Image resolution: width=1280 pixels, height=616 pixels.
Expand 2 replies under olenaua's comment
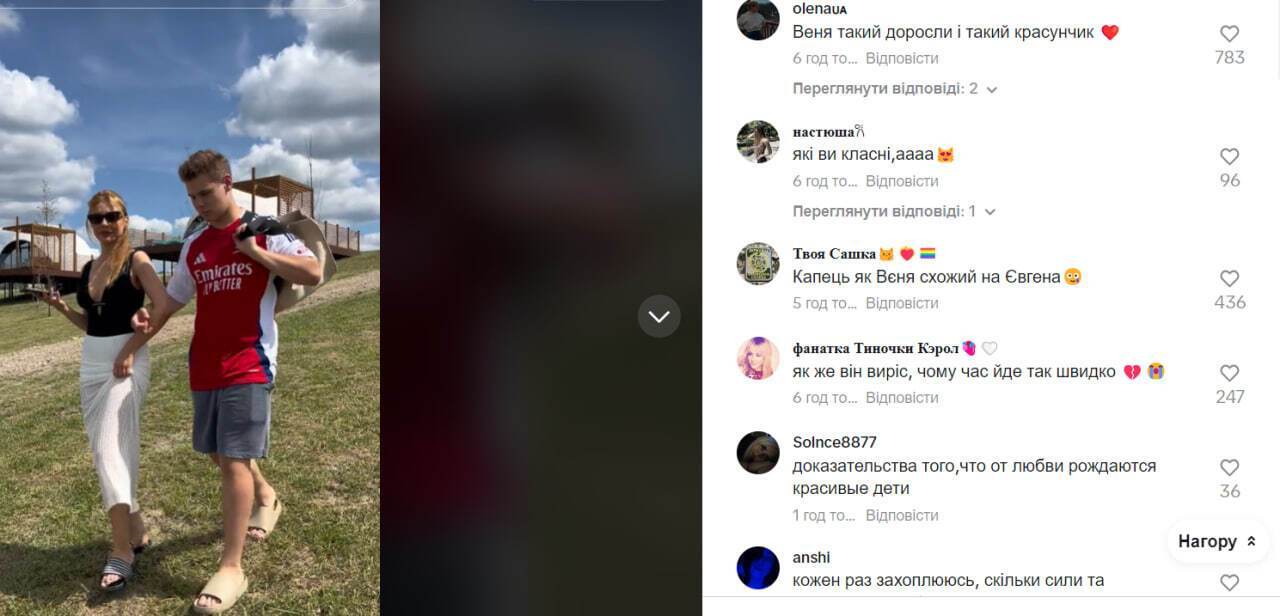(x=895, y=88)
